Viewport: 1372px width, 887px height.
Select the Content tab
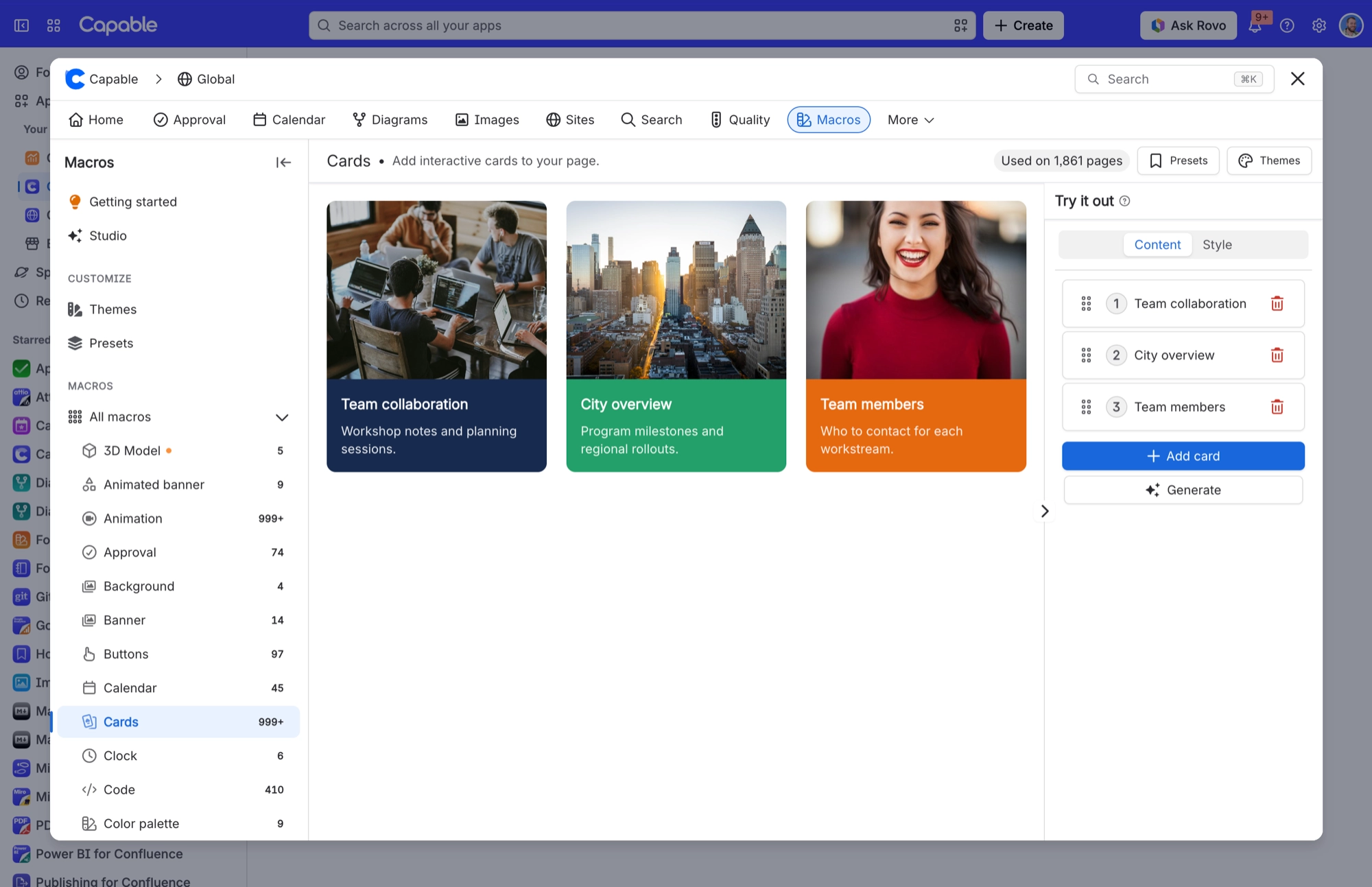1157,245
